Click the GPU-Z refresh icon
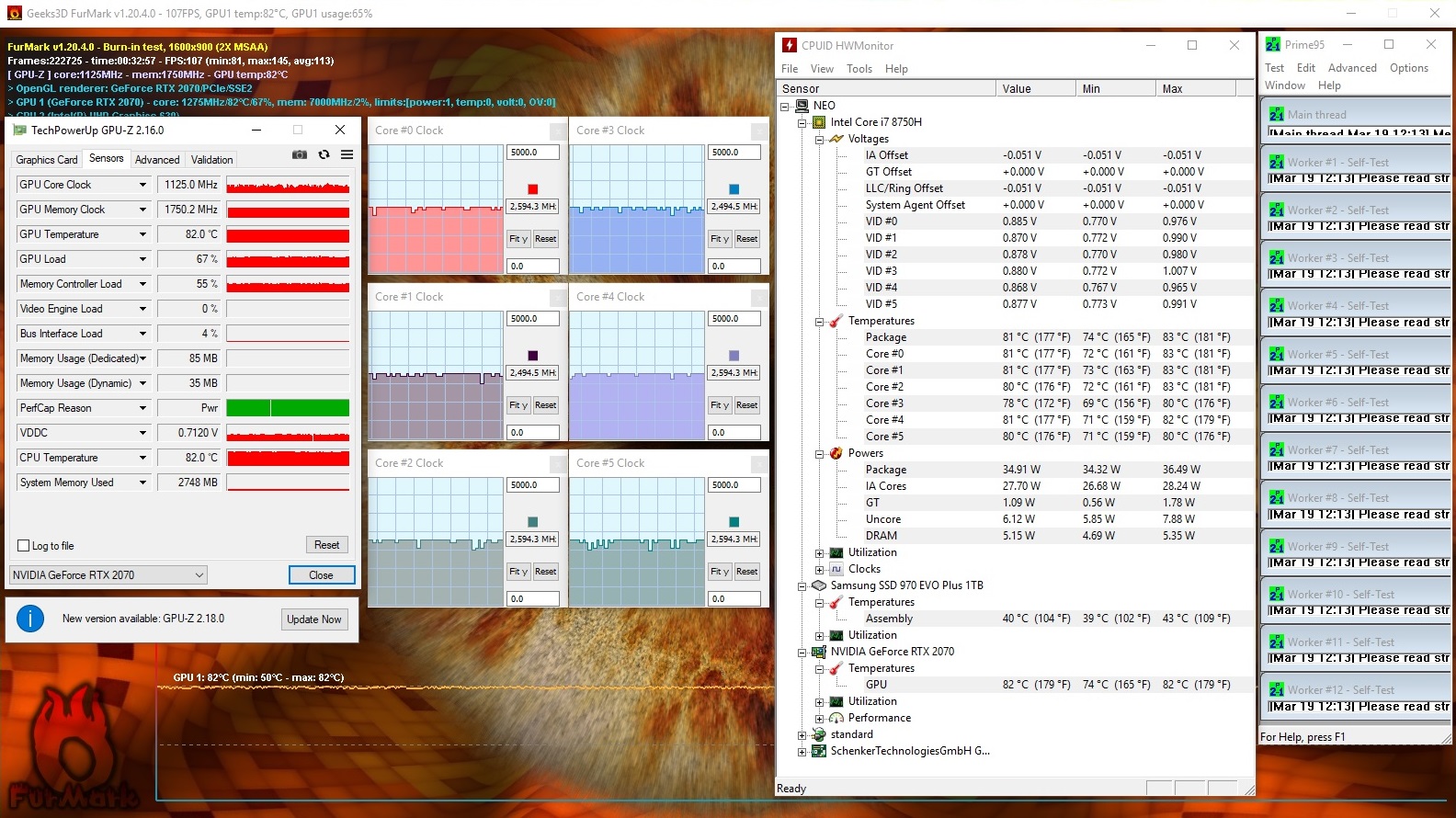This screenshot has width=1456, height=818. tap(324, 155)
